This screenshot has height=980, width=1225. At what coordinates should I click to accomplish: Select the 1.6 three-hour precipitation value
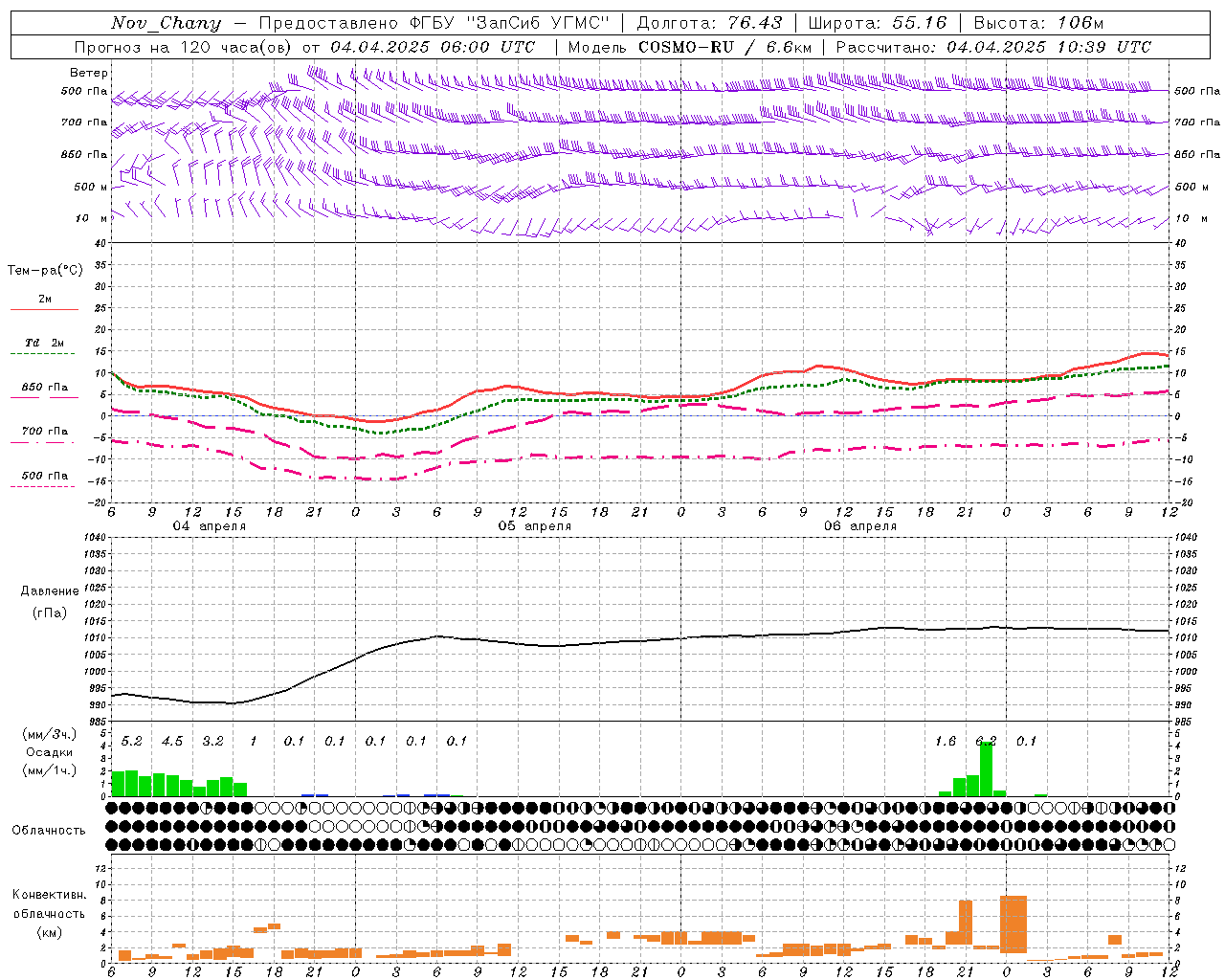[945, 742]
